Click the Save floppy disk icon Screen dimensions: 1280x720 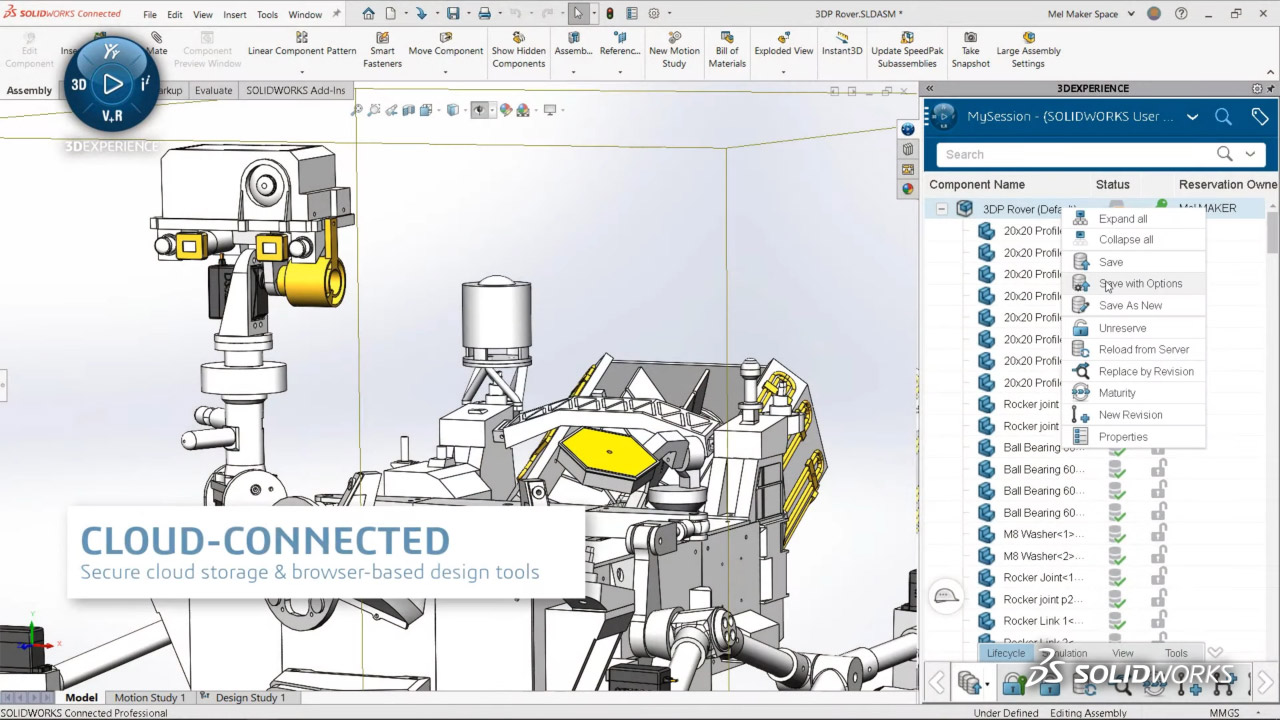coord(453,14)
